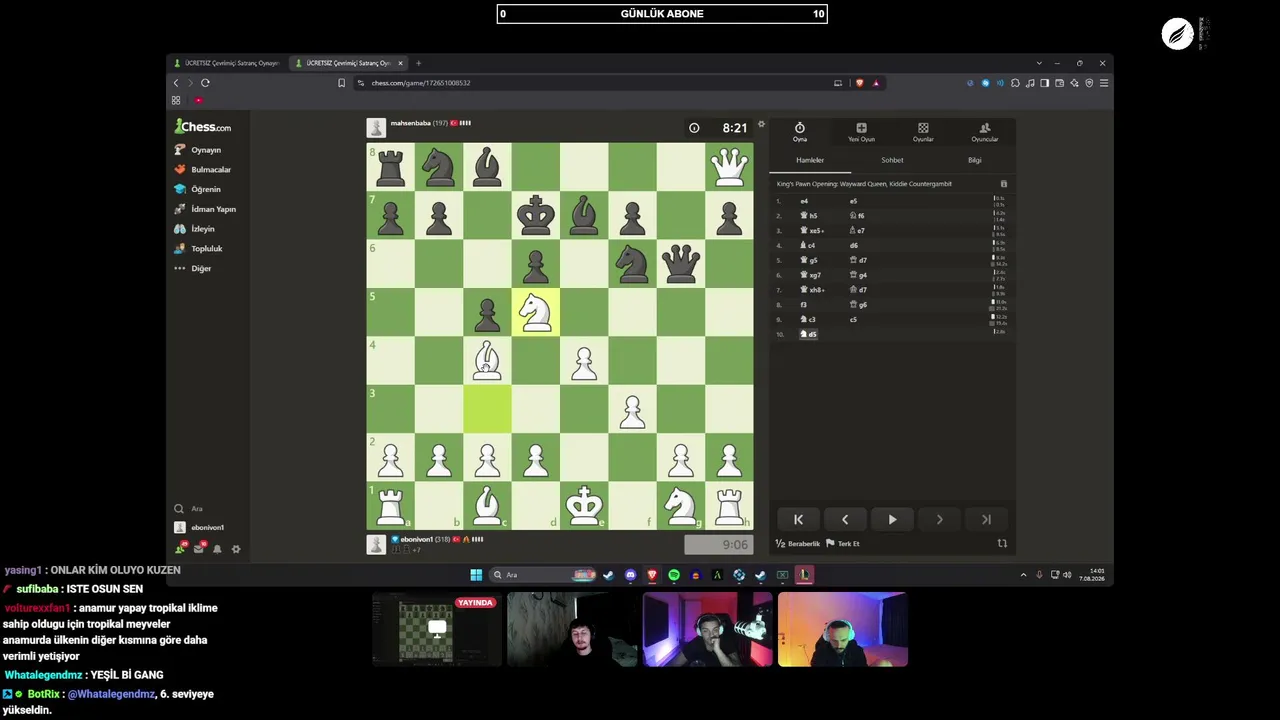Play through the moves

(892, 519)
